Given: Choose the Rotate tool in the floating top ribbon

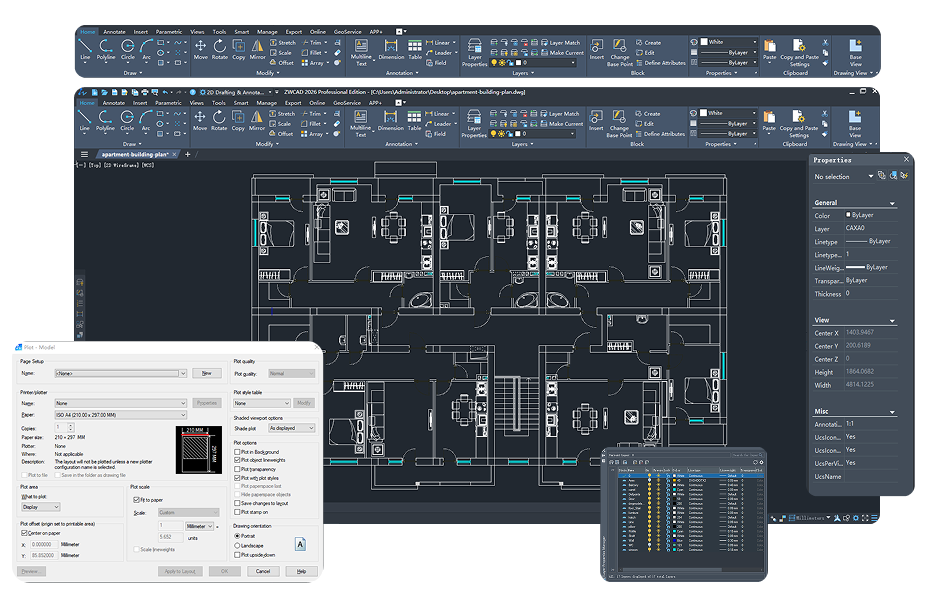Looking at the screenshot, I should 219,49.
